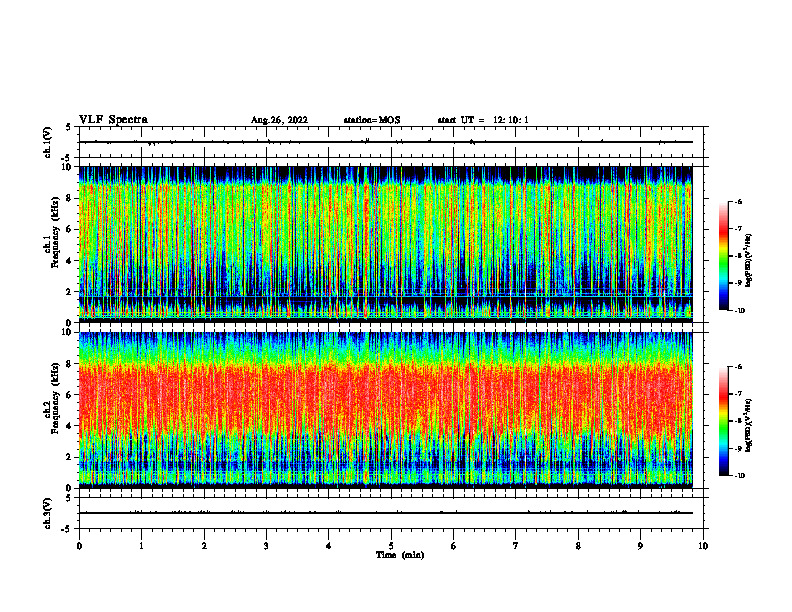Click the 'start UT = 12:10: 1' text
Viewport: 792px width, 612px height.
[x=483, y=120]
